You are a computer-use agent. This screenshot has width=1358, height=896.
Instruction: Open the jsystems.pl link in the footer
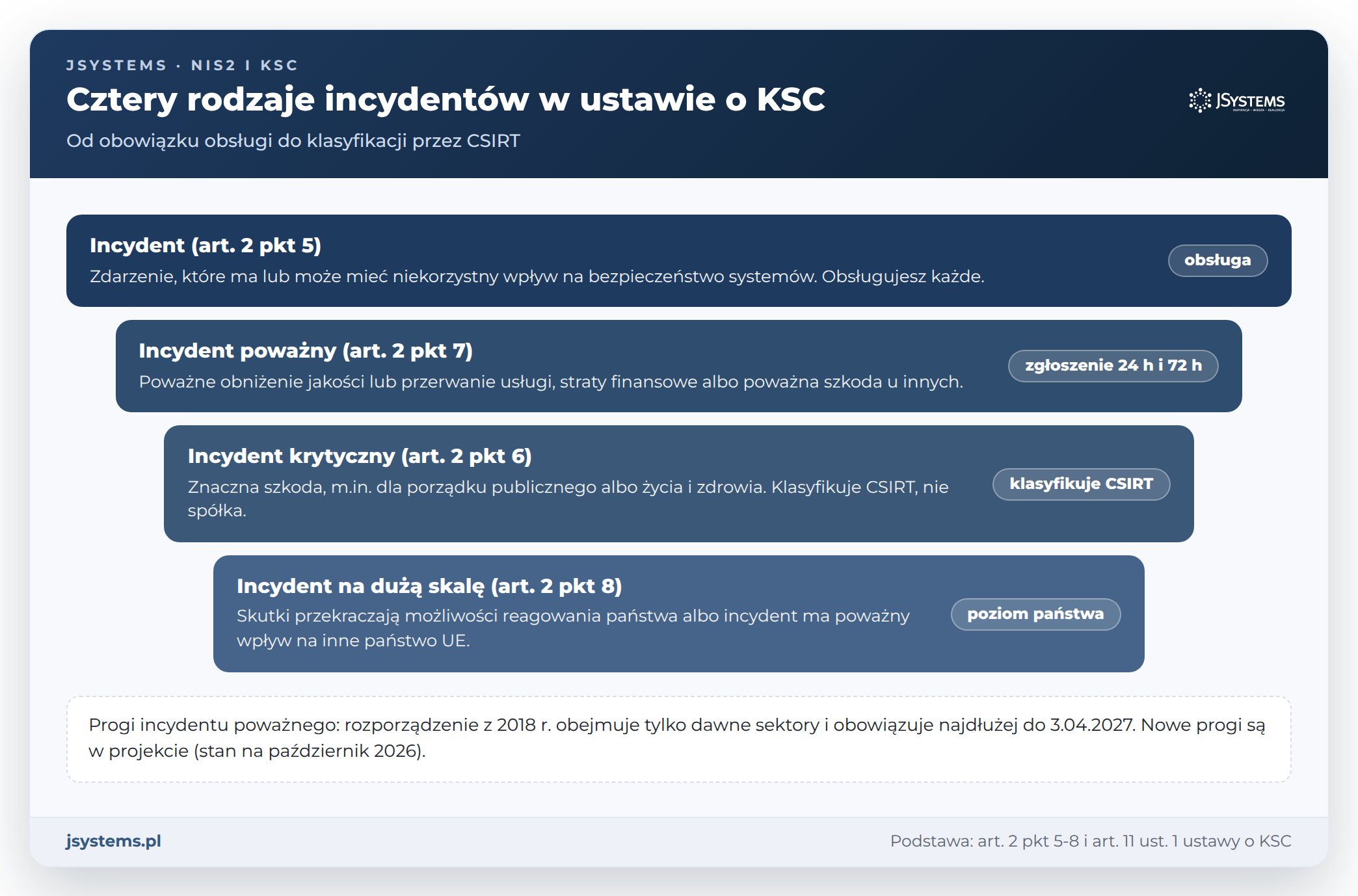coord(113,841)
